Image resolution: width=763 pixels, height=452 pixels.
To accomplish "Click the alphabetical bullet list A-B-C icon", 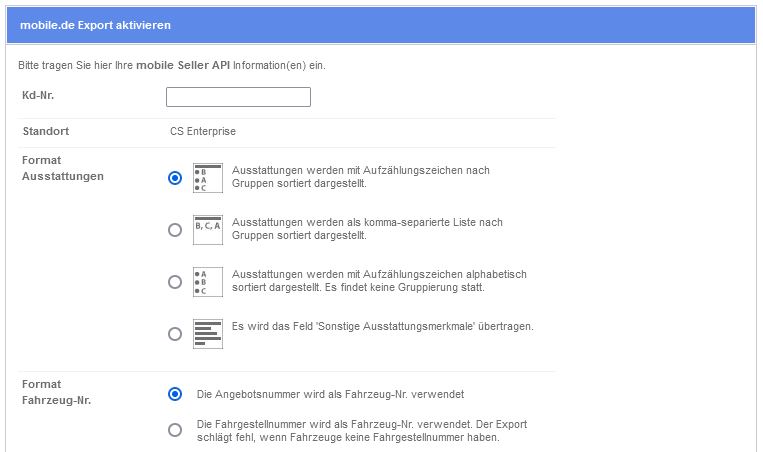I will click(208, 282).
